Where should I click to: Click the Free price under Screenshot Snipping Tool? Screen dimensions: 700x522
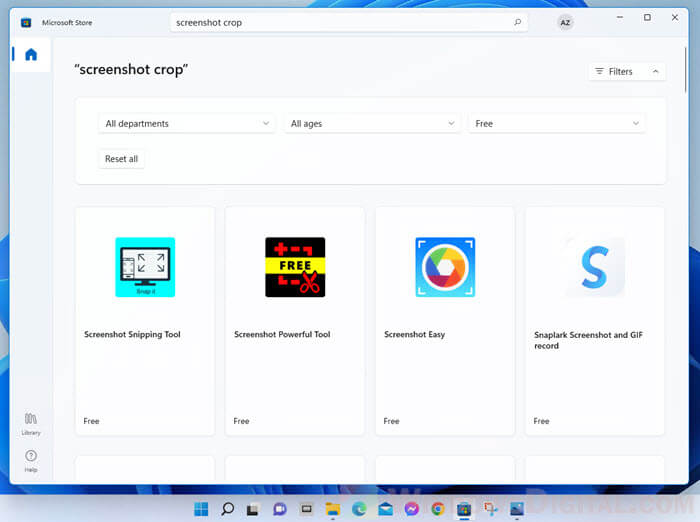(x=91, y=421)
